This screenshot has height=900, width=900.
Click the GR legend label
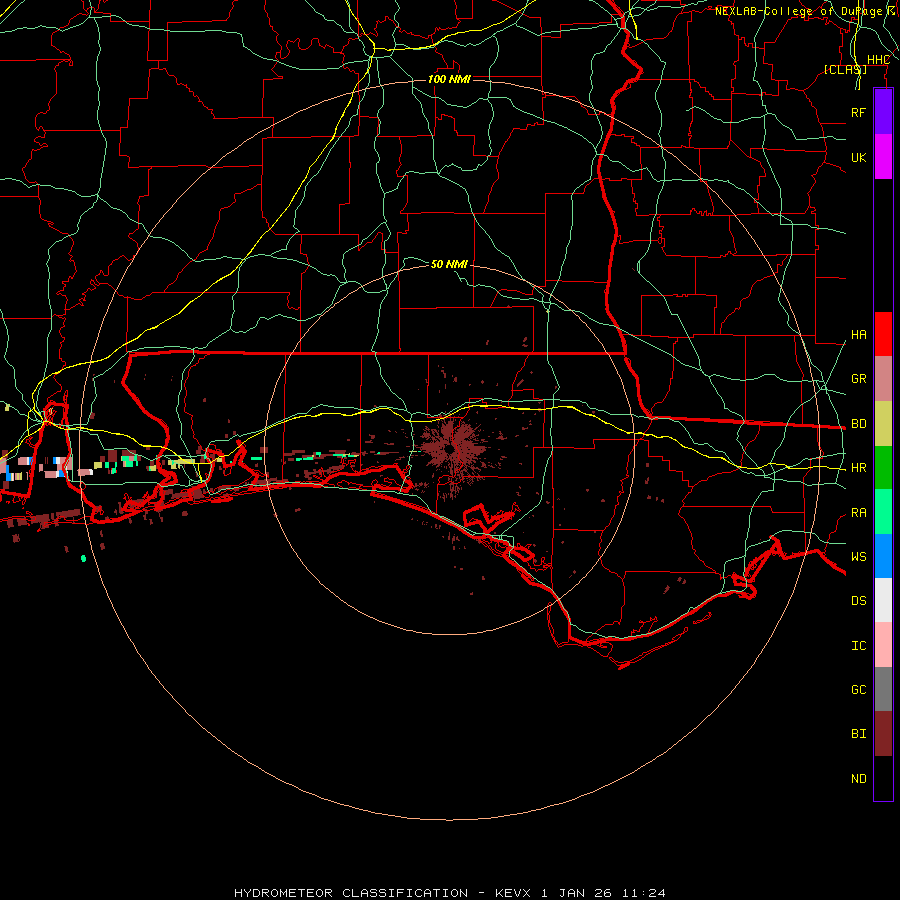[858, 379]
